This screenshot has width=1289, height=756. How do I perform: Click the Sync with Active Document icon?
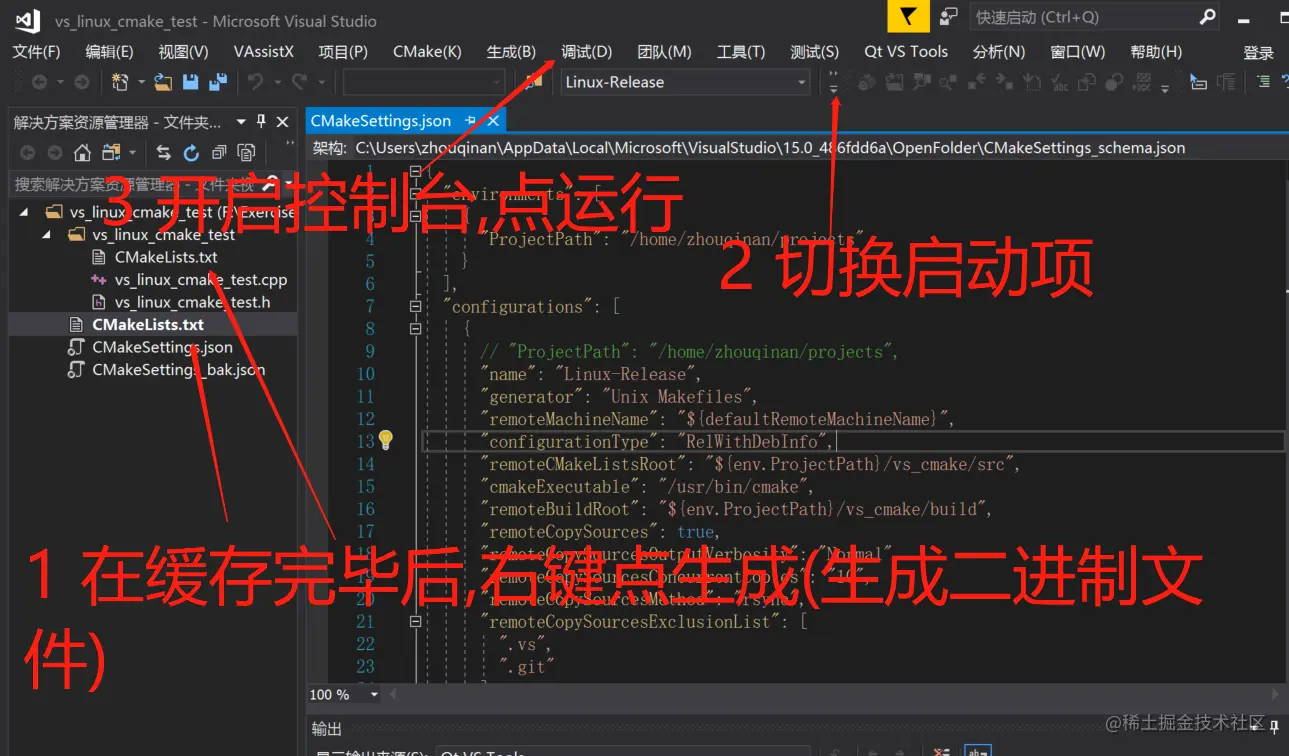coord(164,153)
